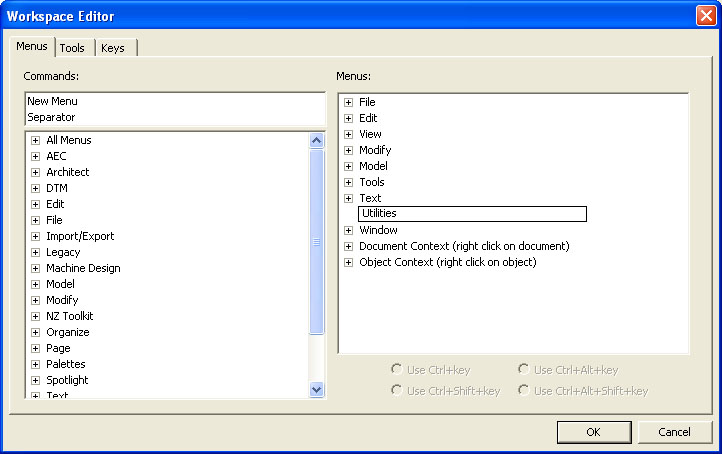Expand the Edit command group
Viewport: 722px width, 454px height.
[35, 204]
